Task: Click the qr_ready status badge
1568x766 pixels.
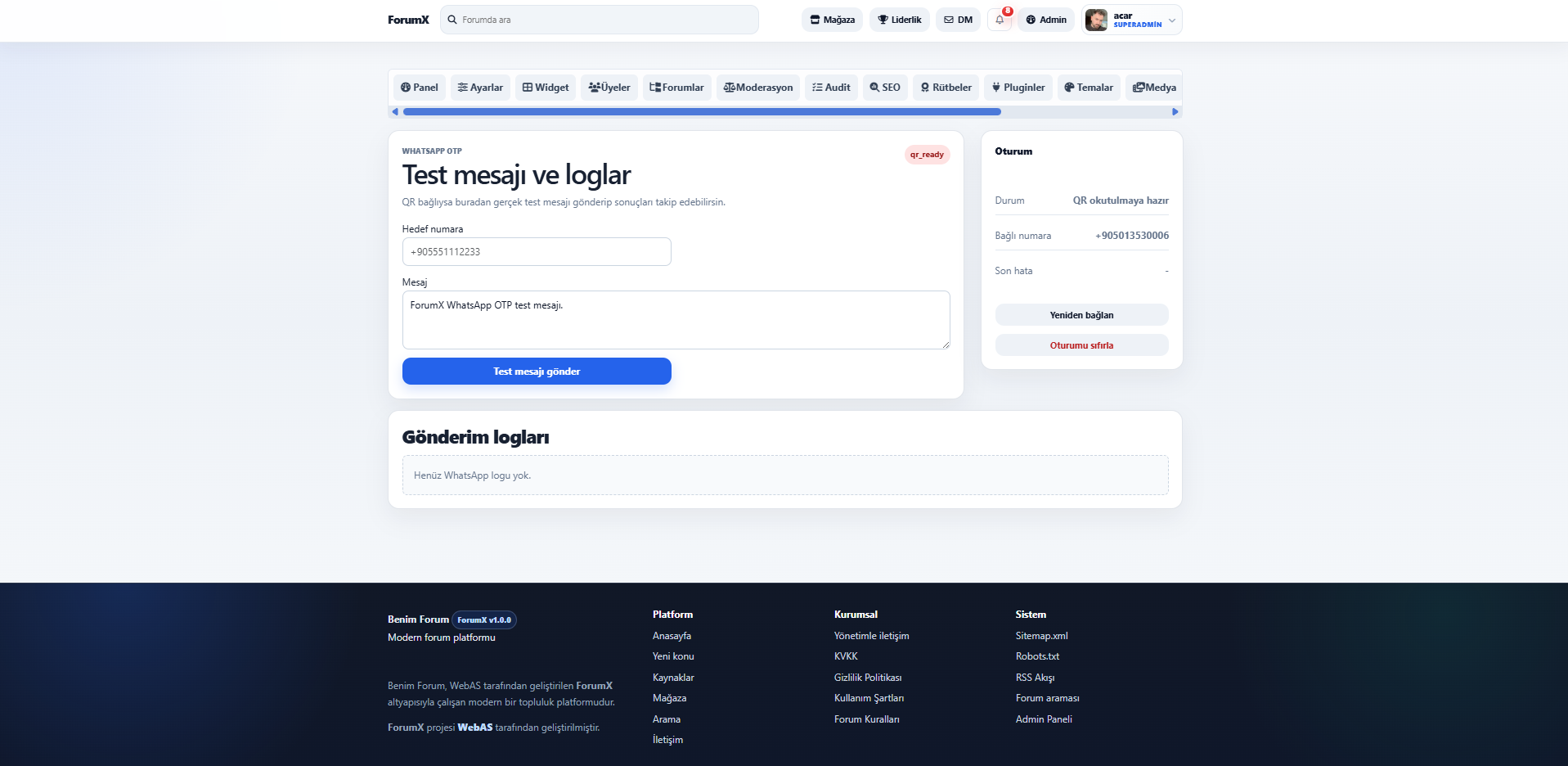Action: click(927, 155)
